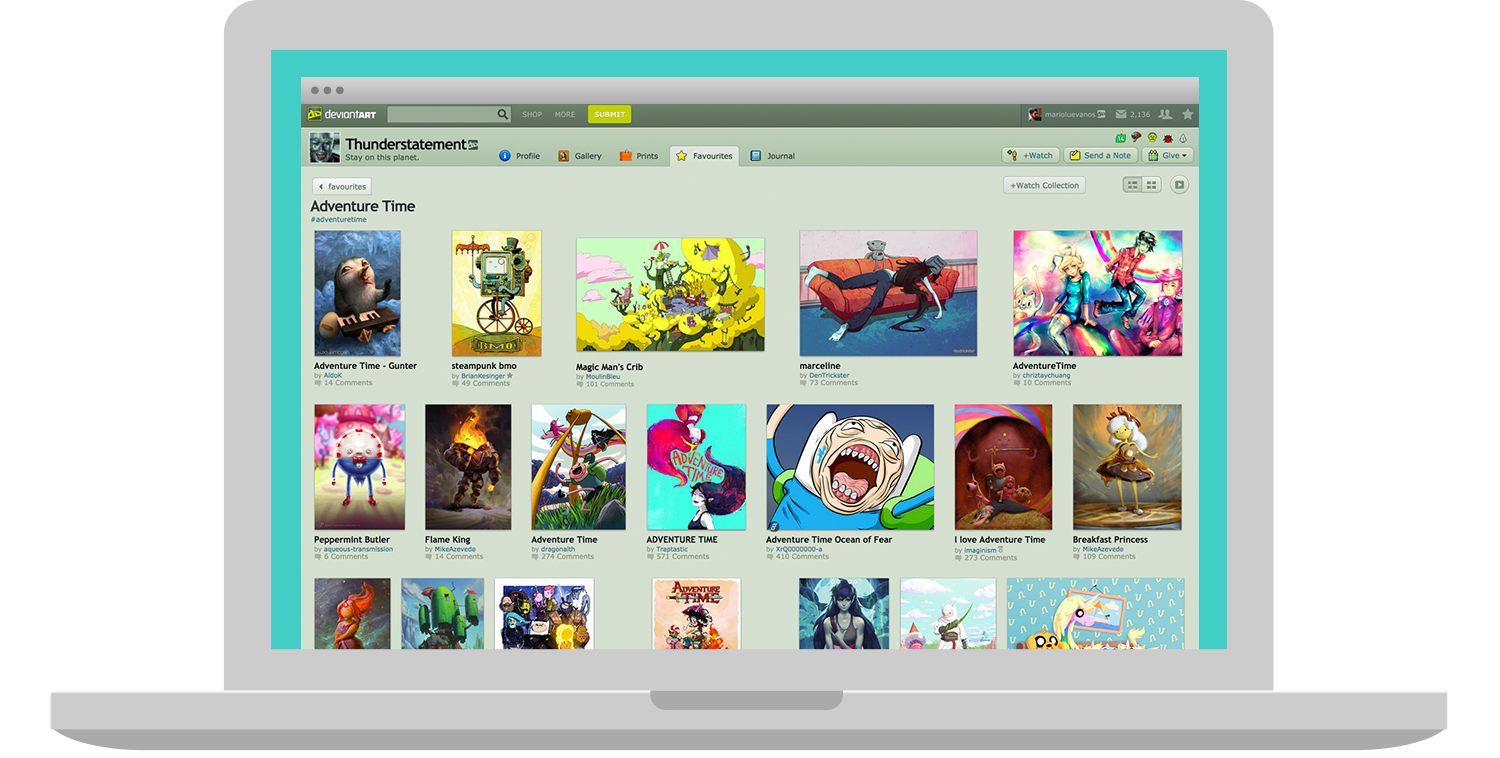Screen dimensions: 1500x758
Task: Click the ladybug badge icon
Action: pyautogui.click(x=1168, y=138)
